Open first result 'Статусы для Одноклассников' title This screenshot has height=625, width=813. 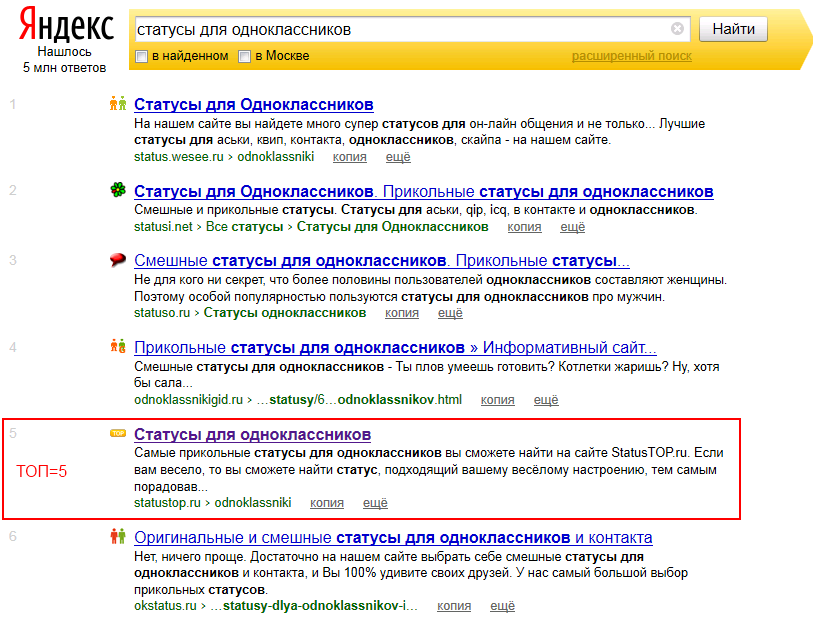click(254, 104)
